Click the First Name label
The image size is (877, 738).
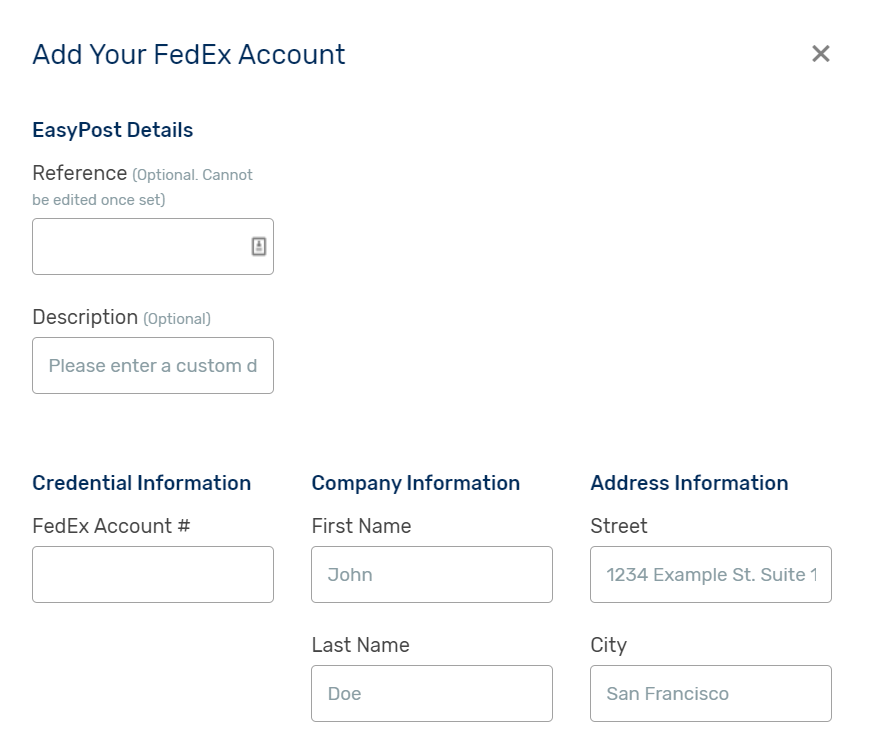(361, 526)
